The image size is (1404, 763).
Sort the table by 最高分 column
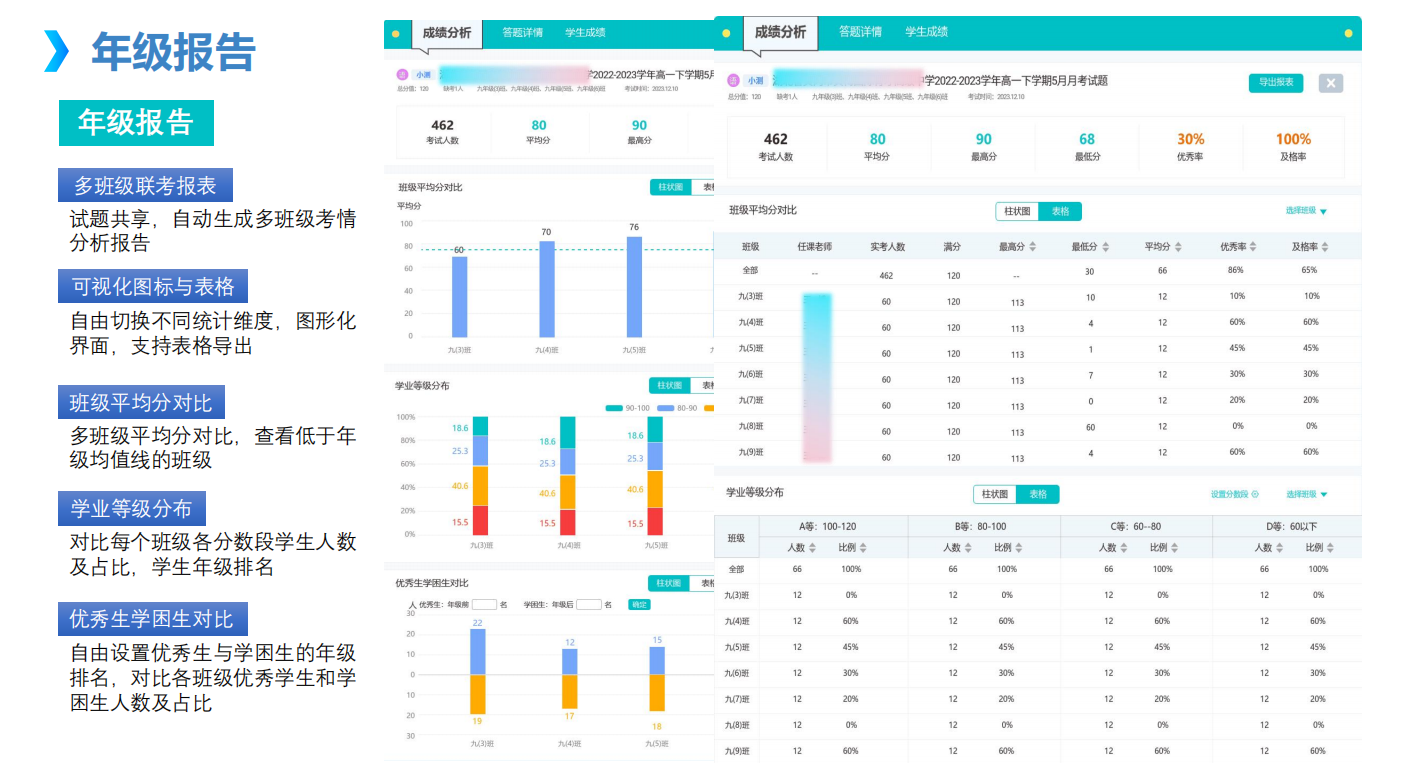tap(1033, 247)
